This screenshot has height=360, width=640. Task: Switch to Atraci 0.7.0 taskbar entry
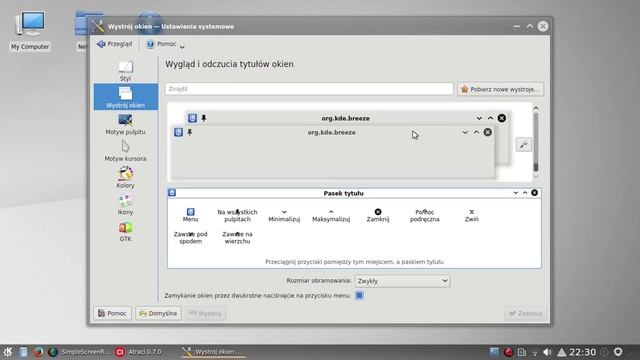coord(139,352)
